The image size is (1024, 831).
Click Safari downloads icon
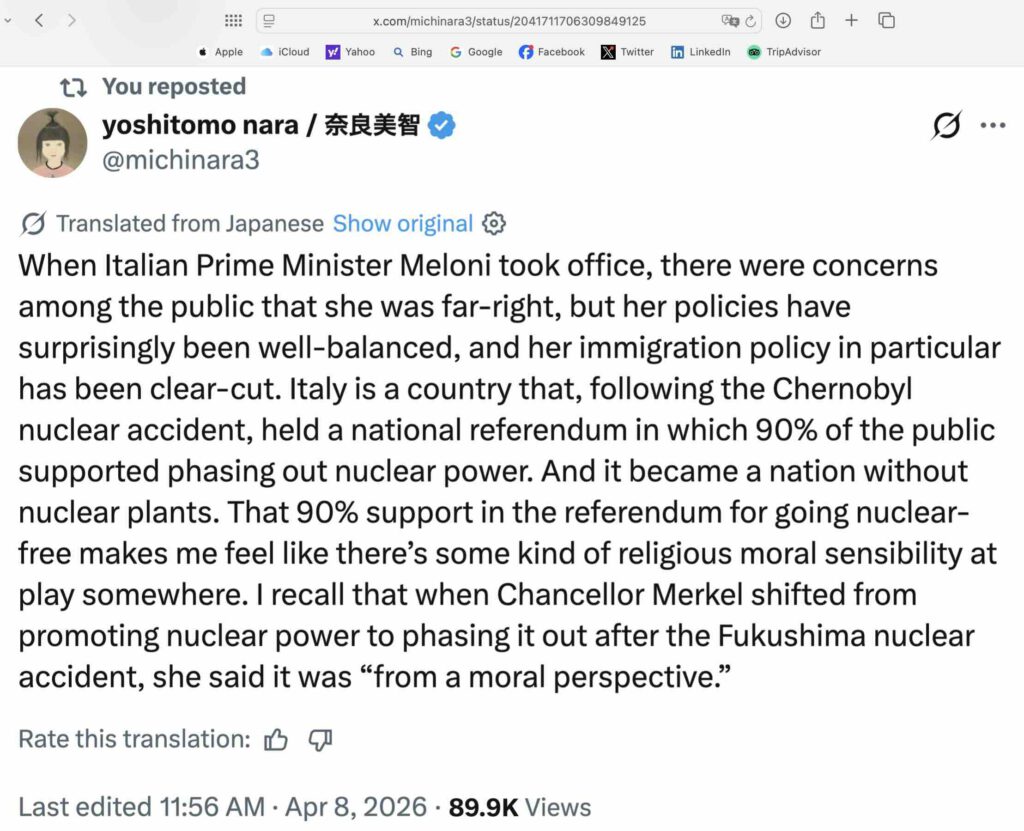click(783, 20)
